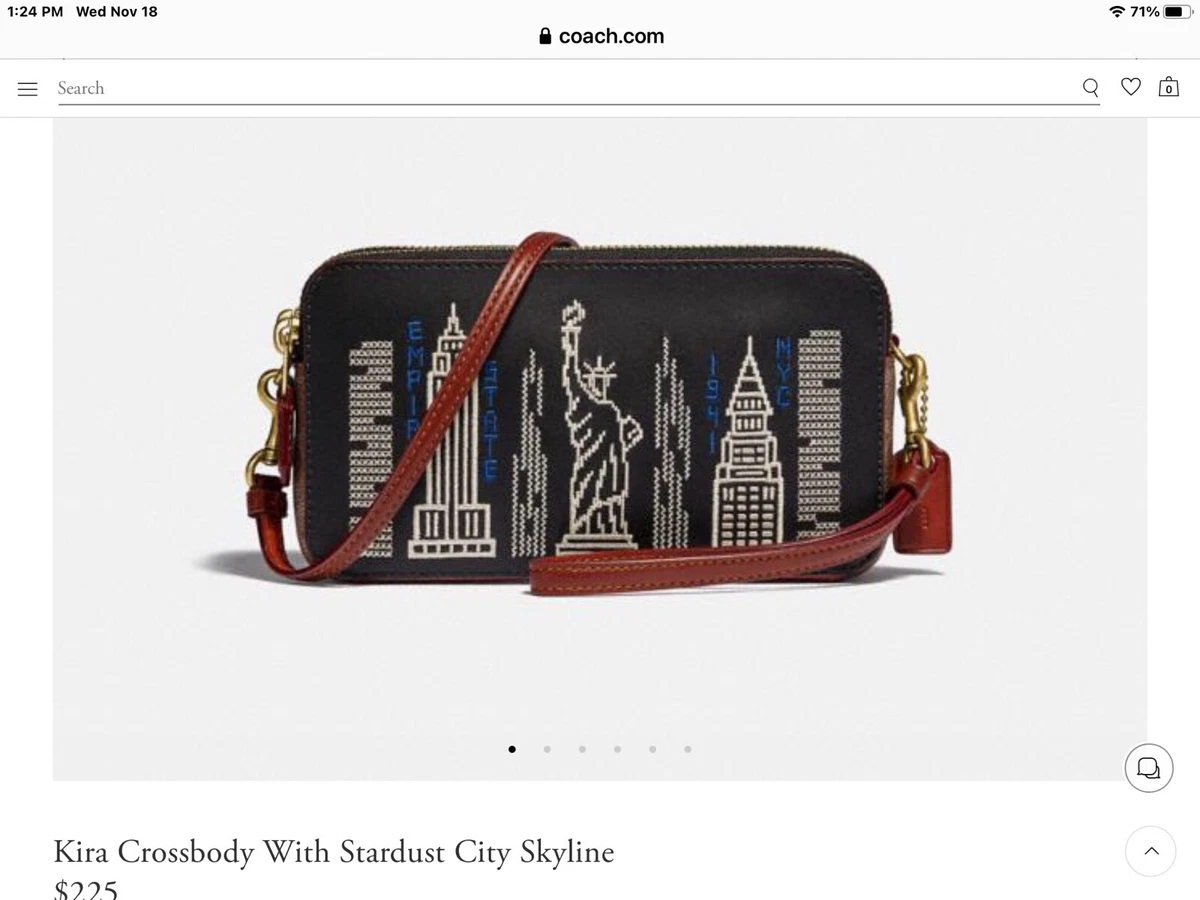Image resolution: width=1200 pixels, height=900 pixels.
Task: Open the shopping bag icon
Action: tap(1168, 87)
